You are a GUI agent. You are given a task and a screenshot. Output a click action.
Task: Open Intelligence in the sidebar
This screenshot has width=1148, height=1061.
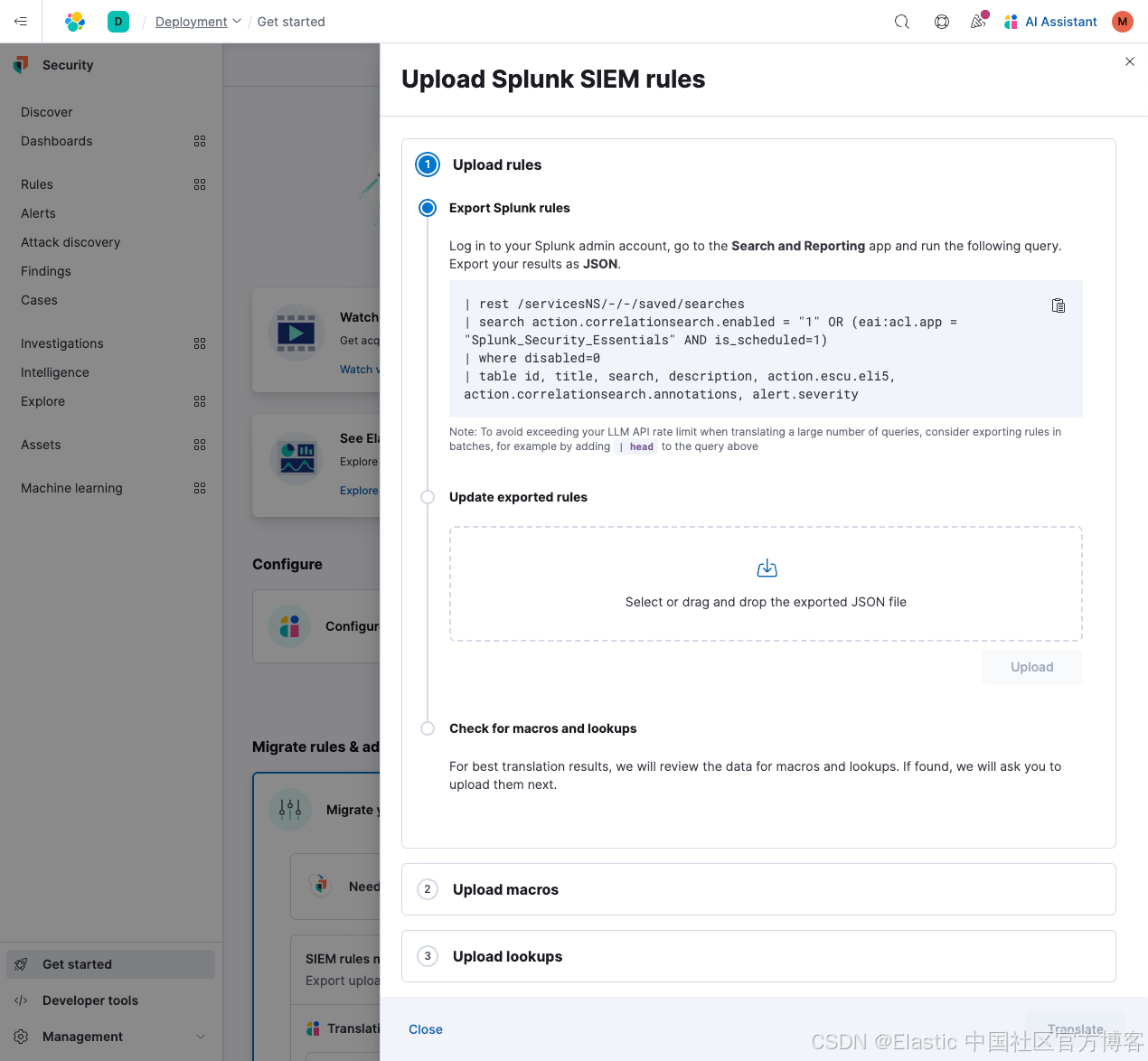coord(55,372)
